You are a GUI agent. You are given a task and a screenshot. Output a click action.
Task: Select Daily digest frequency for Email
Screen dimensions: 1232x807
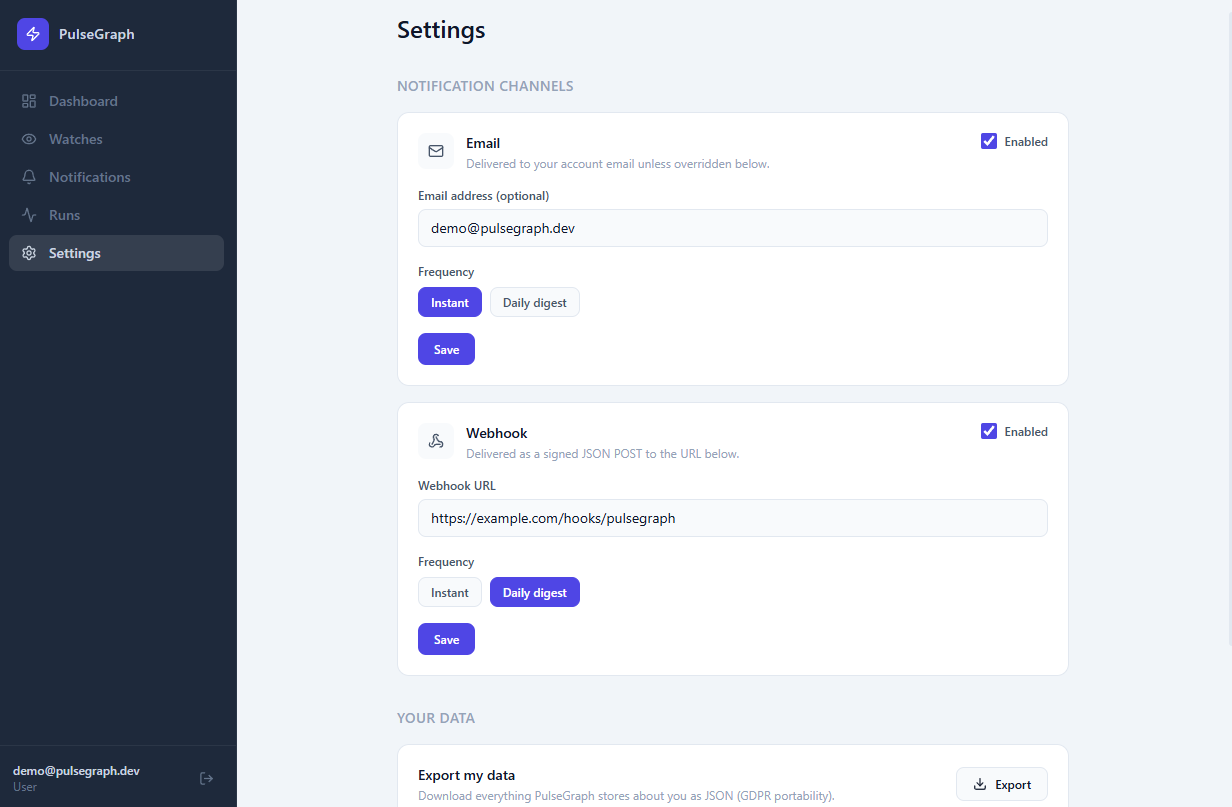click(535, 302)
